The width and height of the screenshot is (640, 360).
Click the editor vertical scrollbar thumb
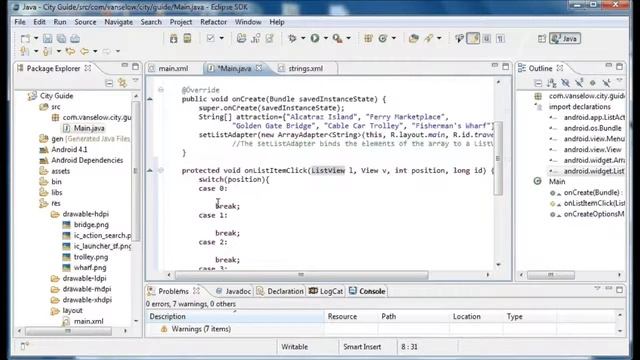498,158
